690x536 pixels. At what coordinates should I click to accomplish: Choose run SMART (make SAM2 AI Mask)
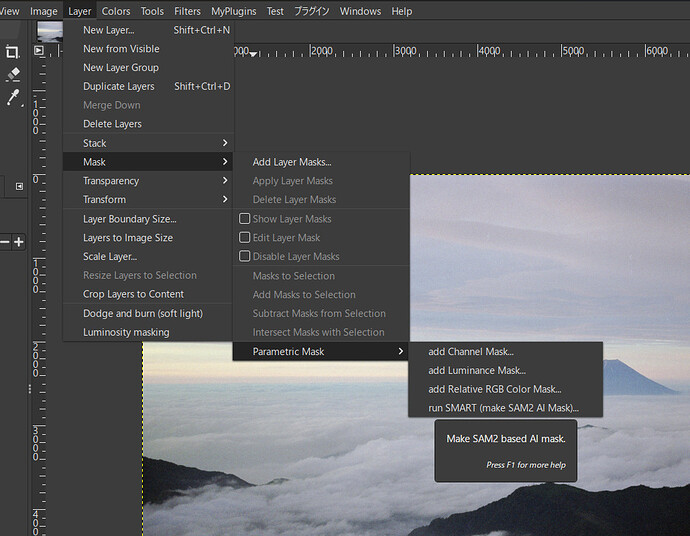[503, 408]
